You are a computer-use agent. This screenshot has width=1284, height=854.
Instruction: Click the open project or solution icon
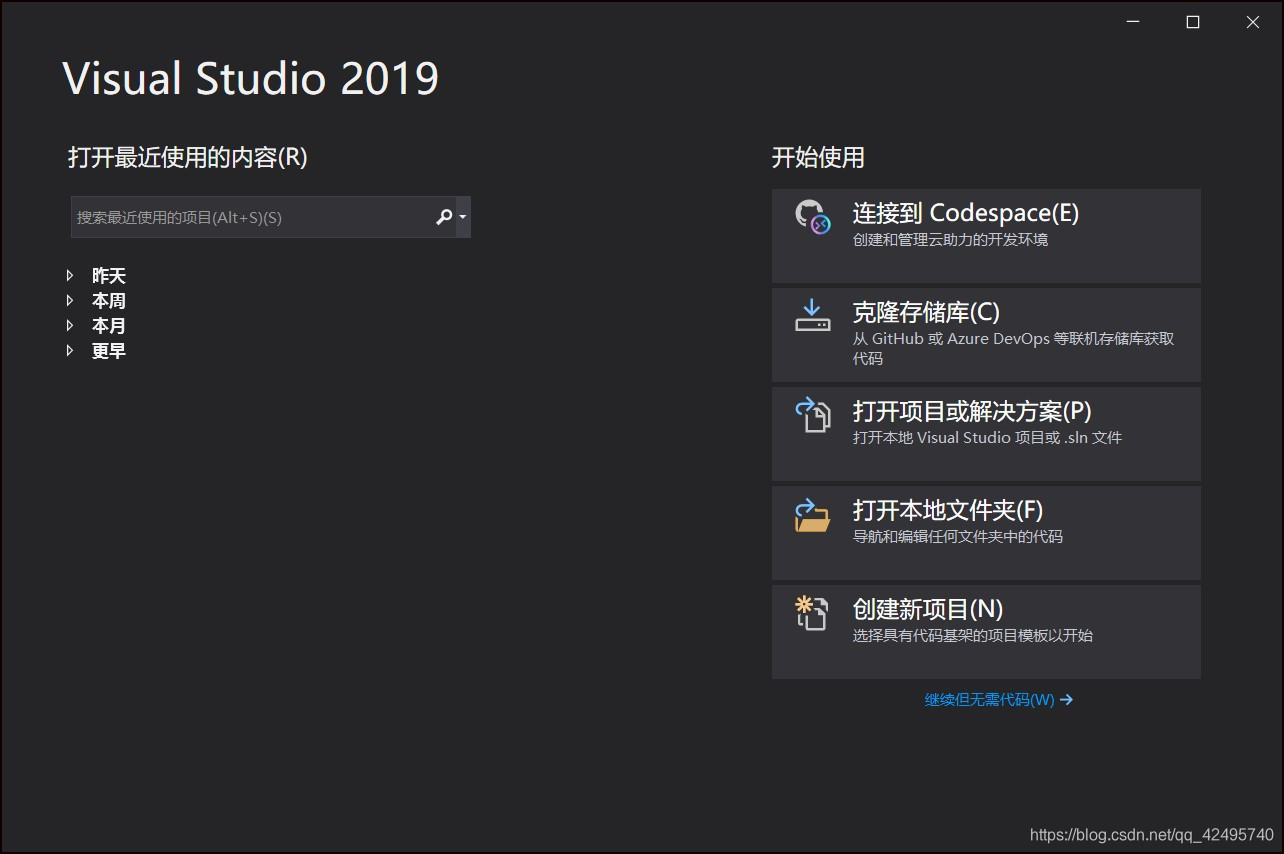[812, 415]
